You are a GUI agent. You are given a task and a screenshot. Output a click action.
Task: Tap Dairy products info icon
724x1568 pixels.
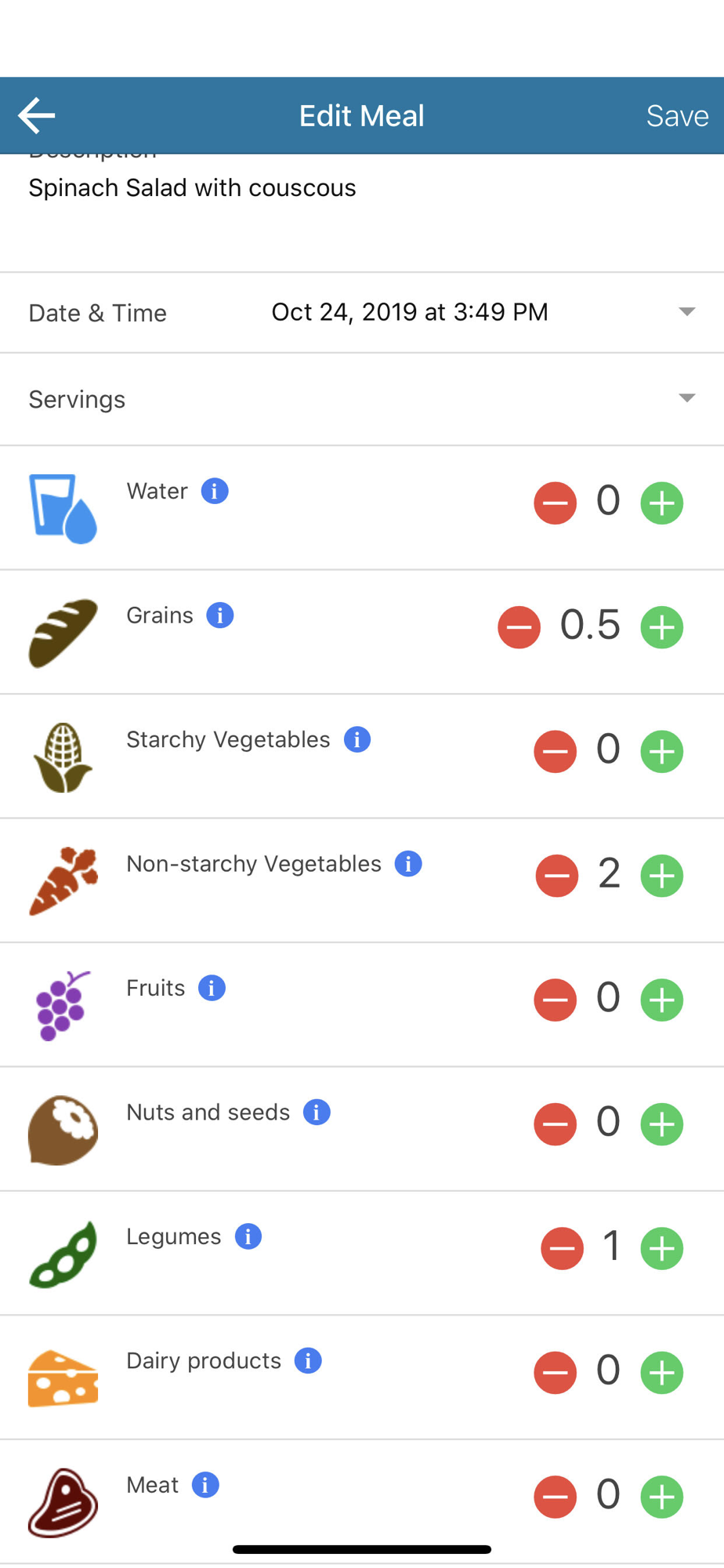(x=308, y=1361)
